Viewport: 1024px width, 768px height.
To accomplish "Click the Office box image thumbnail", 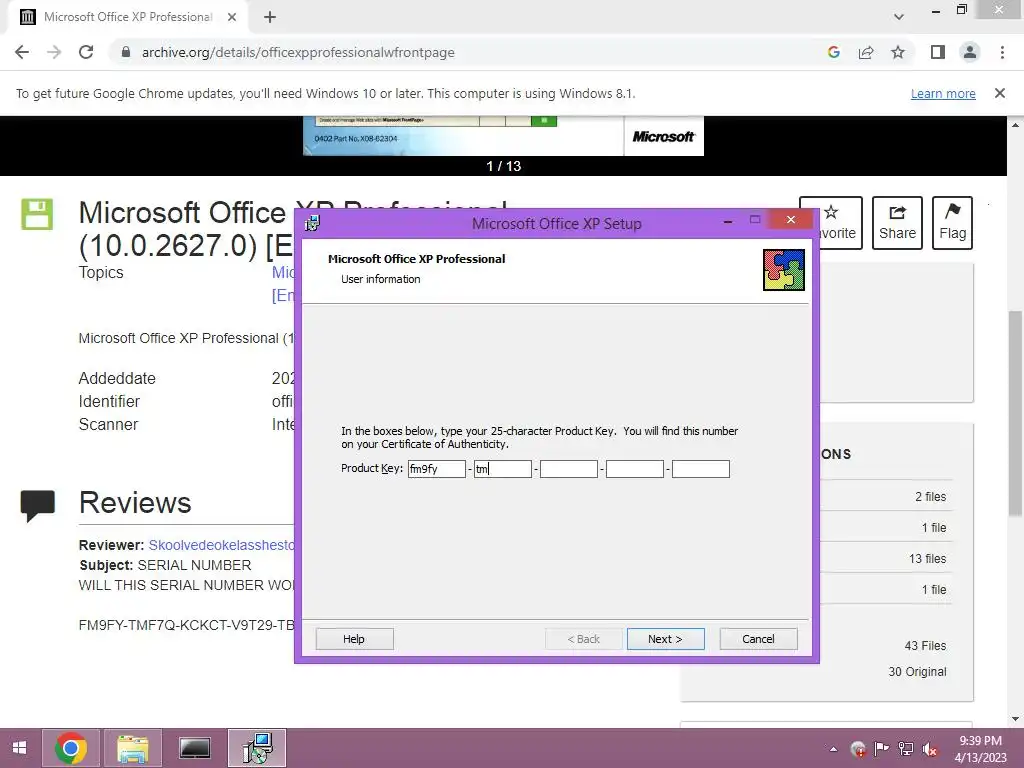I will click(x=503, y=136).
